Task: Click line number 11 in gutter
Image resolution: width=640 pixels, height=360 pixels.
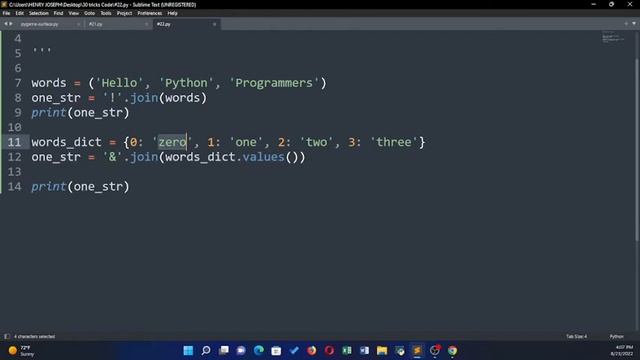Action: point(14,142)
